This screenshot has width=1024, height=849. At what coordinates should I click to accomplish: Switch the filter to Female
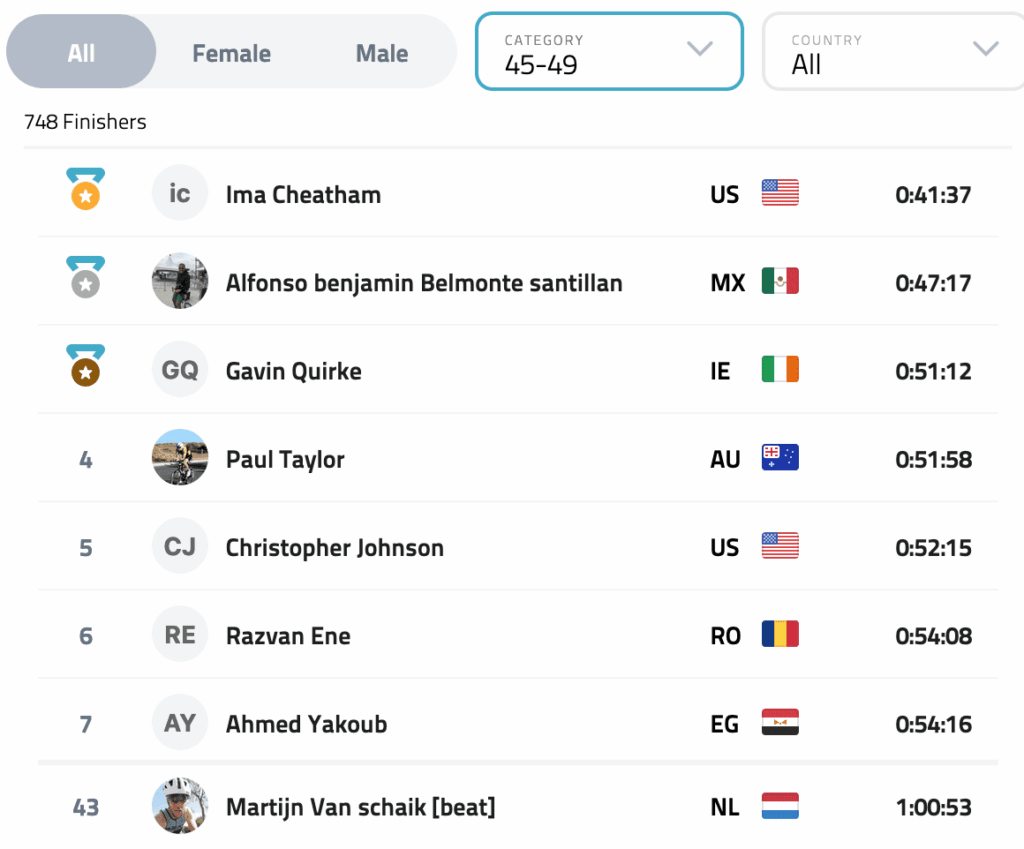point(231,53)
